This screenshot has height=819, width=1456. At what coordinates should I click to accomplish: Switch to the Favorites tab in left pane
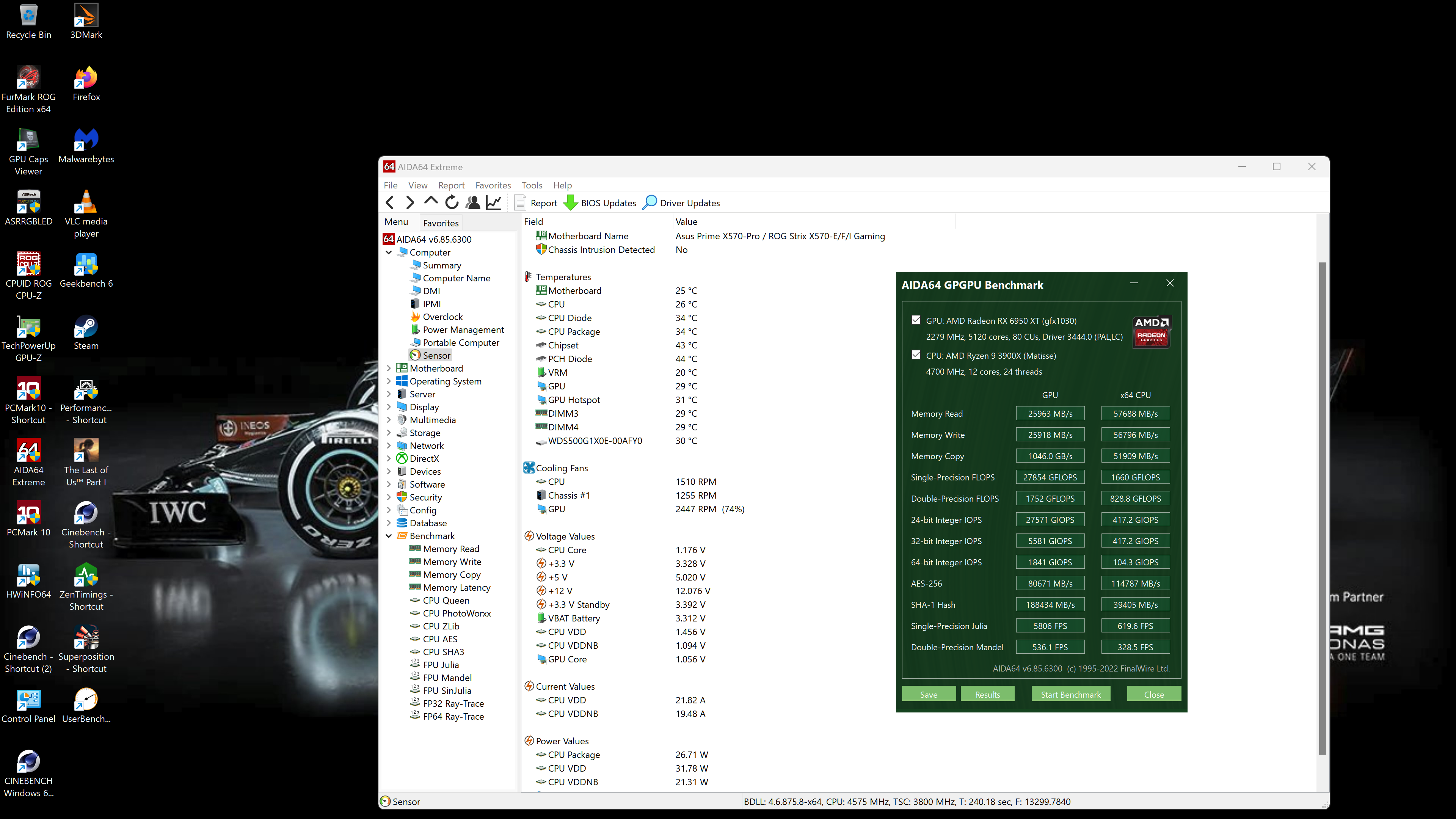pyautogui.click(x=441, y=223)
